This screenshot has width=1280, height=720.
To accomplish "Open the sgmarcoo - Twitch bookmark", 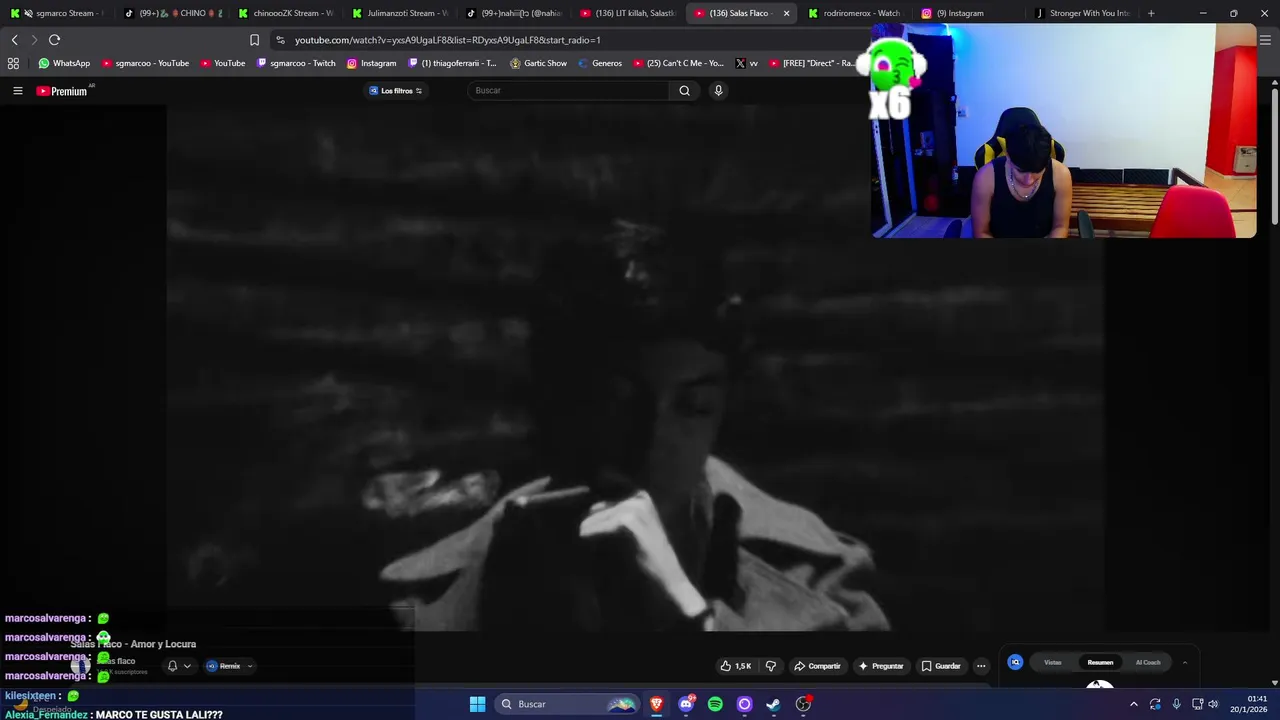I will pyautogui.click(x=296, y=63).
